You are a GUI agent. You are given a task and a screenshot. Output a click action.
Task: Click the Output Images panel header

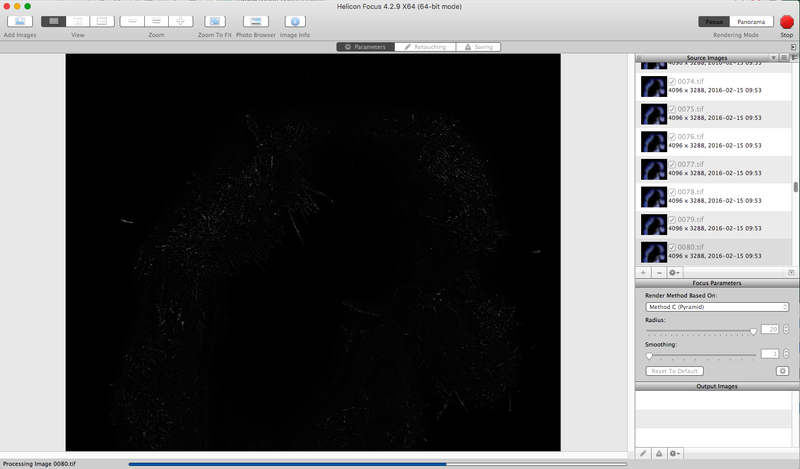[x=717, y=386]
